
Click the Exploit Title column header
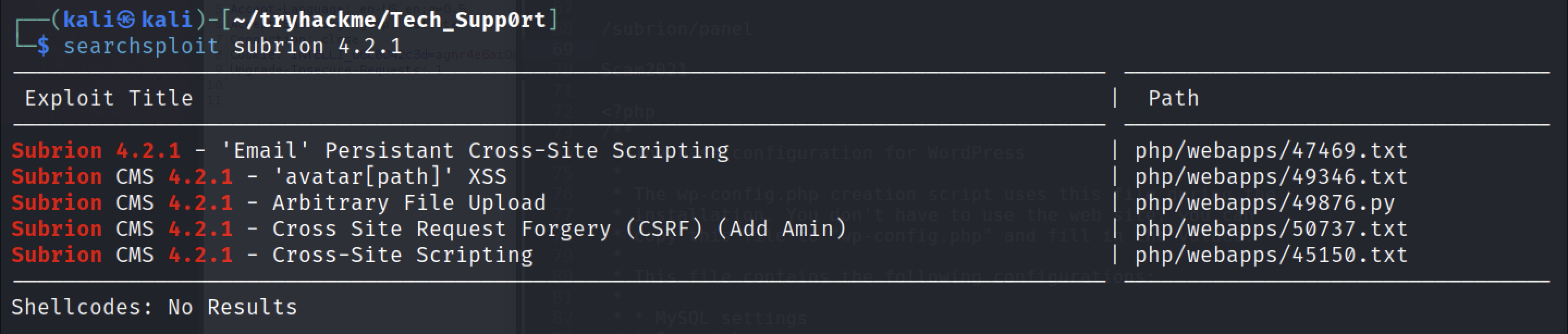[109, 98]
